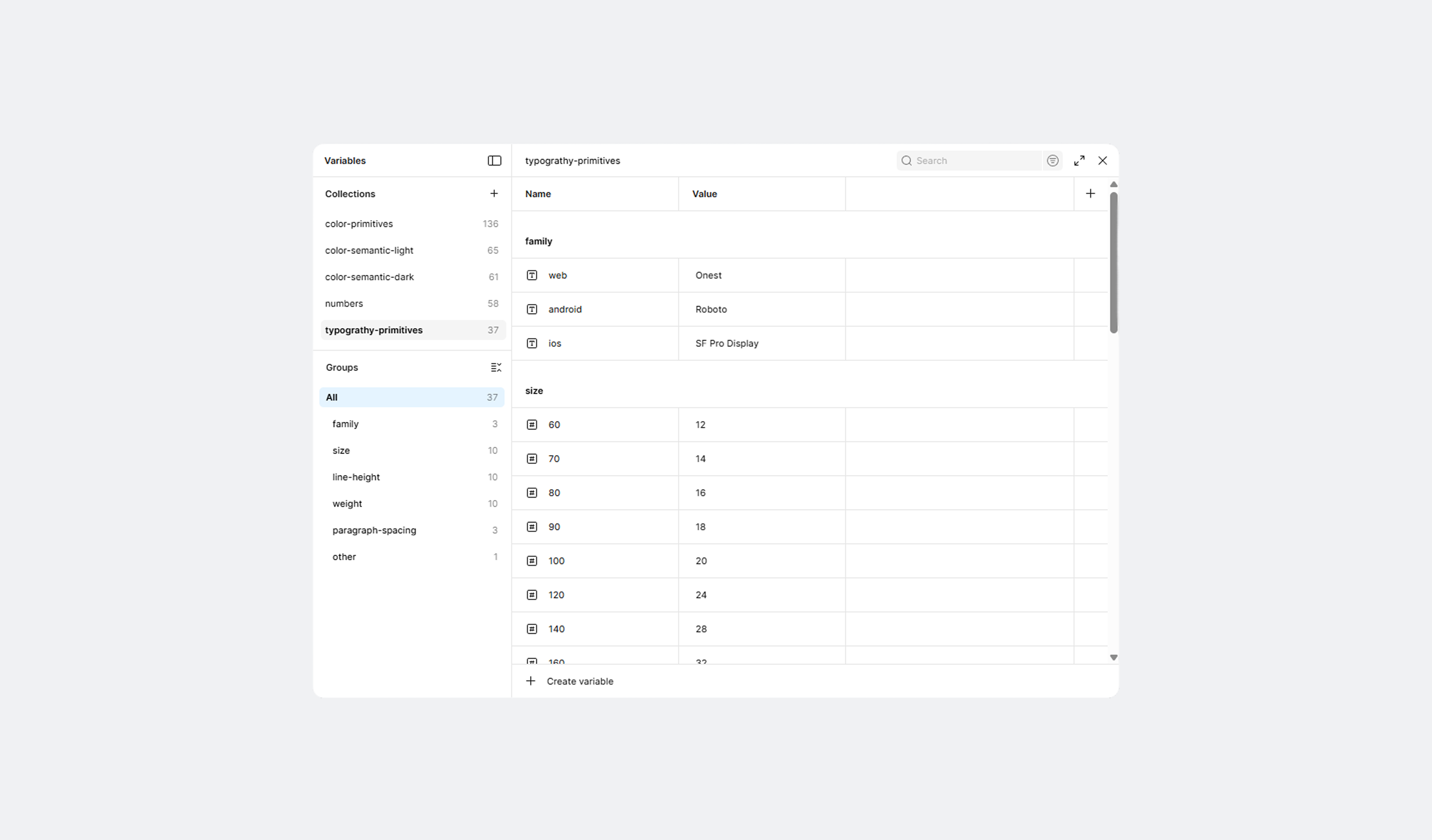1432x840 pixels.
Task: Add a new collection with the plus icon
Action: pyautogui.click(x=494, y=194)
